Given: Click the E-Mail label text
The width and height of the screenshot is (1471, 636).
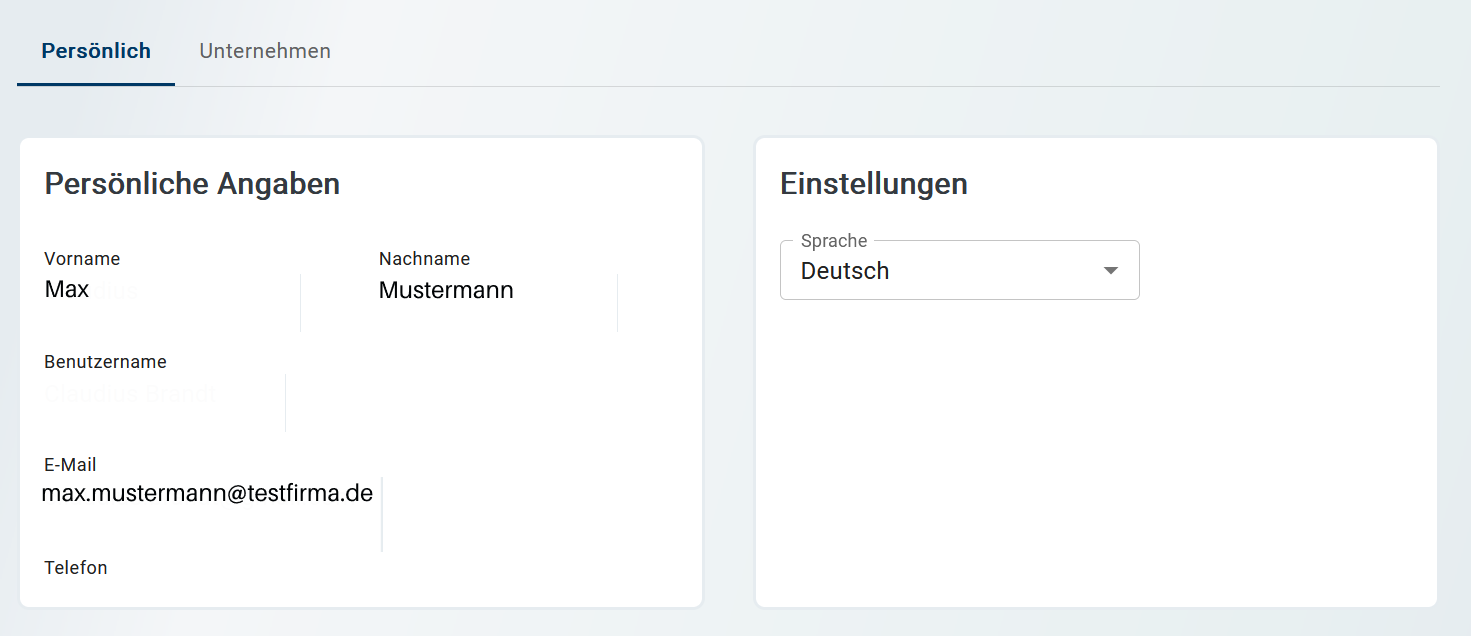Looking at the screenshot, I should [70, 465].
